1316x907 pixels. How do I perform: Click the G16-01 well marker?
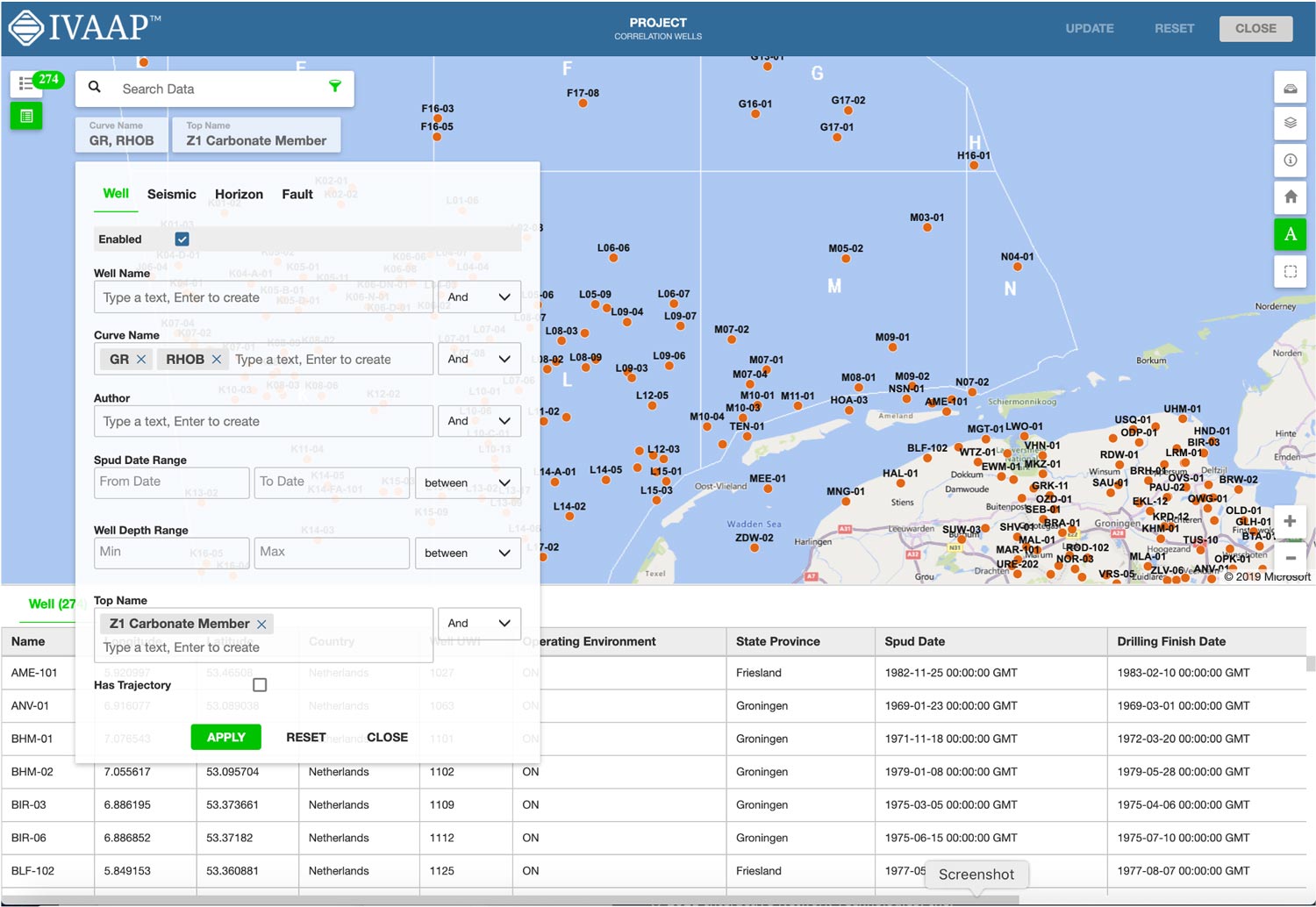[755, 115]
